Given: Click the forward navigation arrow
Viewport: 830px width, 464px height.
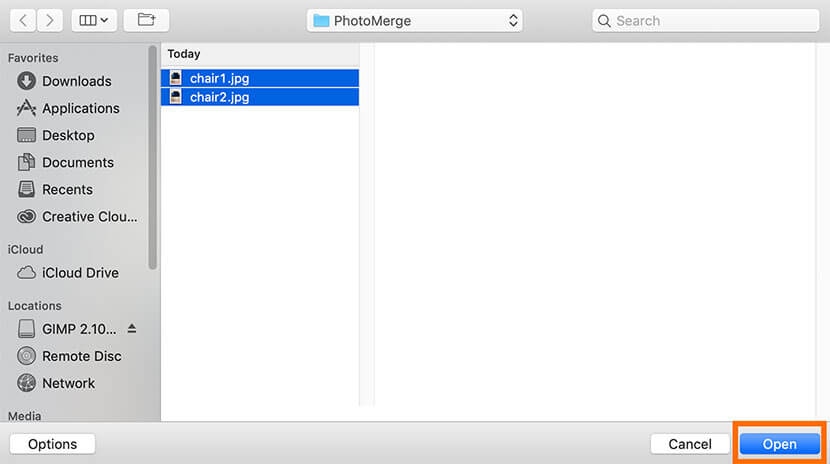Looking at the screenshot, I should point(50,20).
